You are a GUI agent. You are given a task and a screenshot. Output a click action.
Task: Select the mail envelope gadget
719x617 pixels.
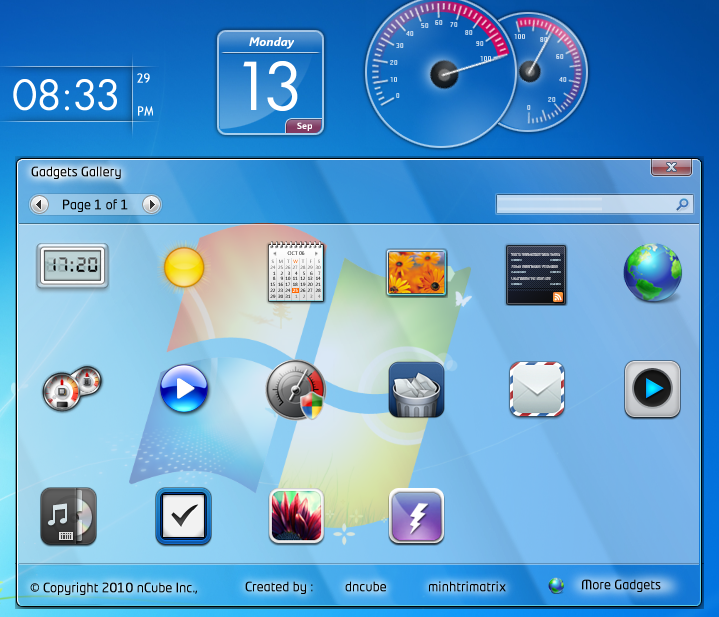(536, 389)
